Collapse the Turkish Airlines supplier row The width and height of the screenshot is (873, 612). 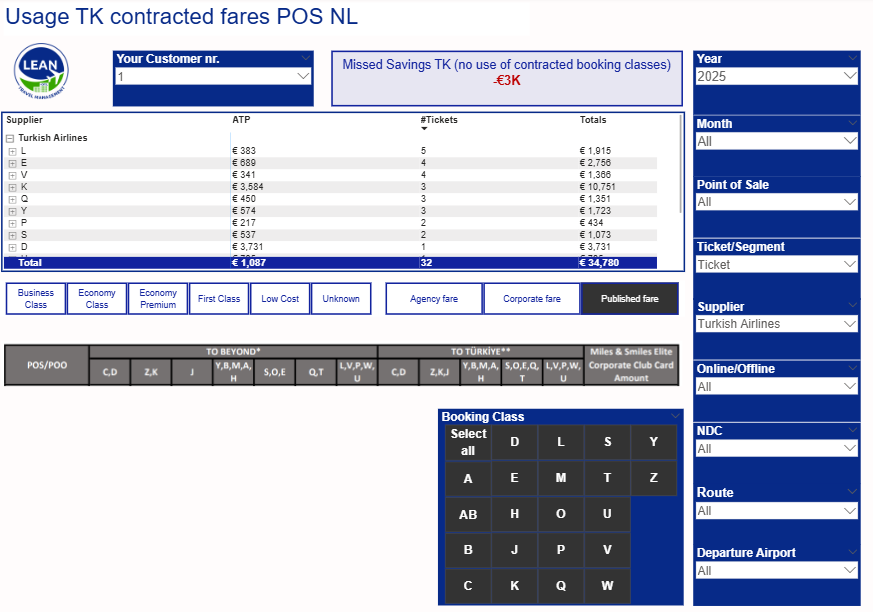pos(10,138)
